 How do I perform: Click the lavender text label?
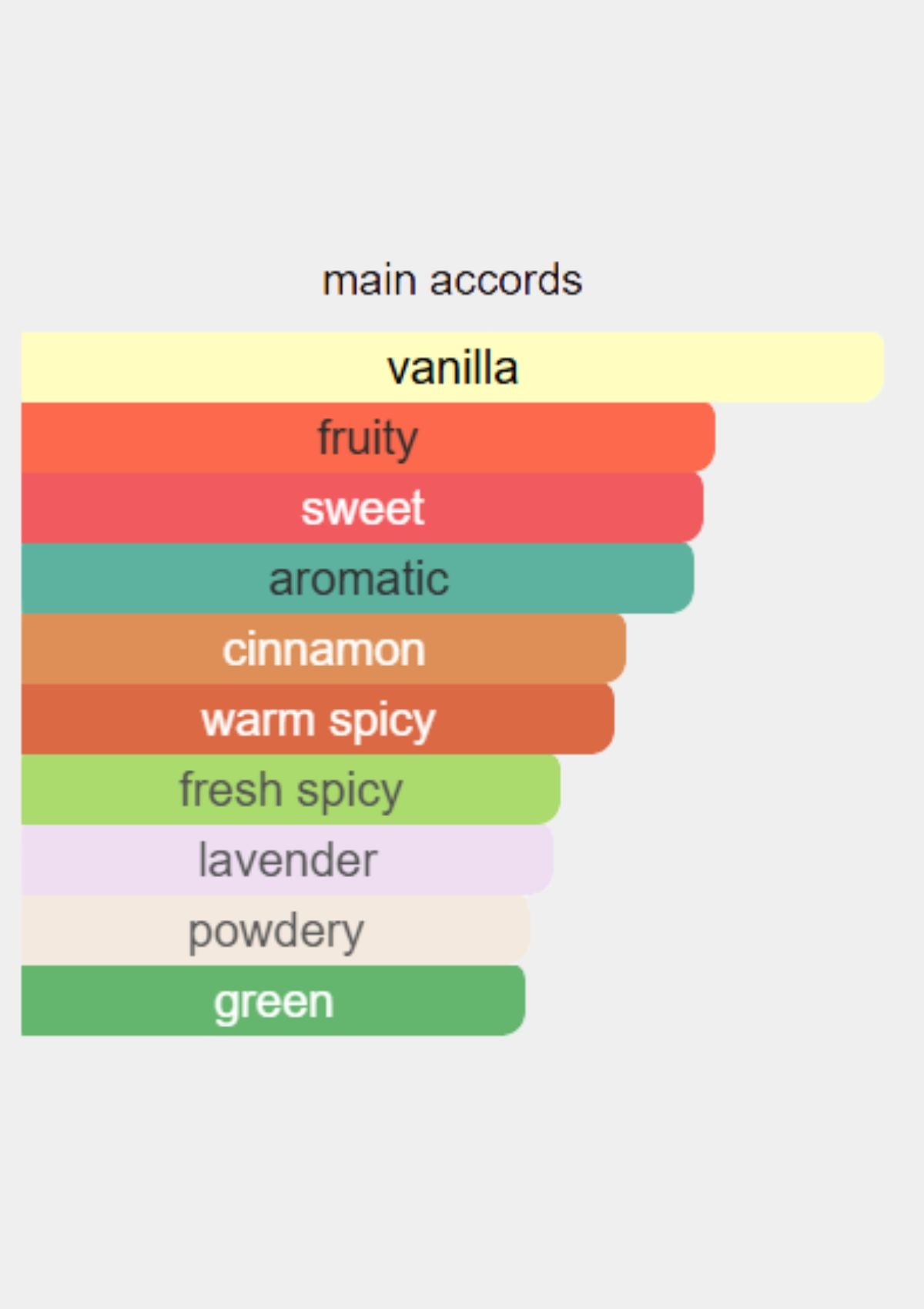(x=288, y=860)
